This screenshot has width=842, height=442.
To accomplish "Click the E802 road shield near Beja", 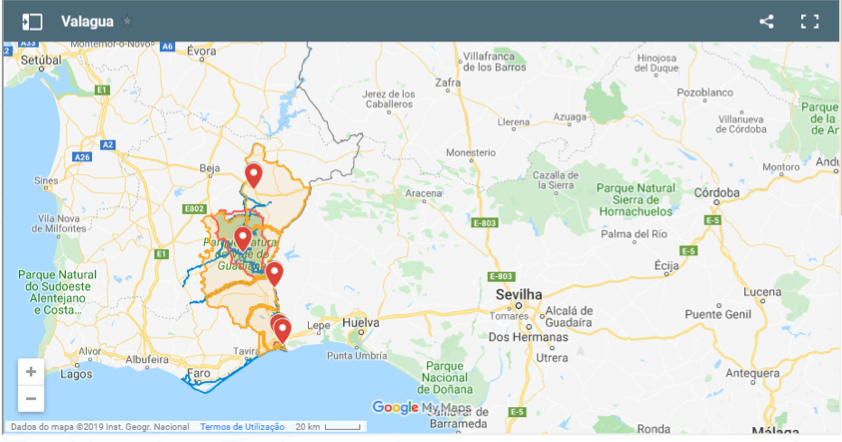I will 194,209.
